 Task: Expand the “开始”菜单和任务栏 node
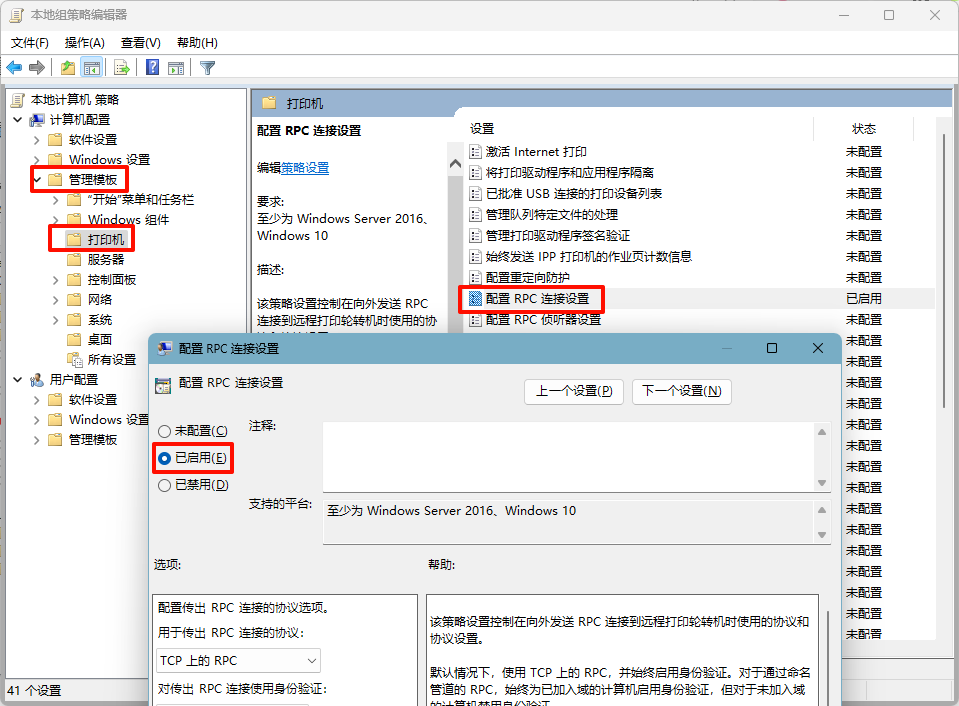pos(56,200)
